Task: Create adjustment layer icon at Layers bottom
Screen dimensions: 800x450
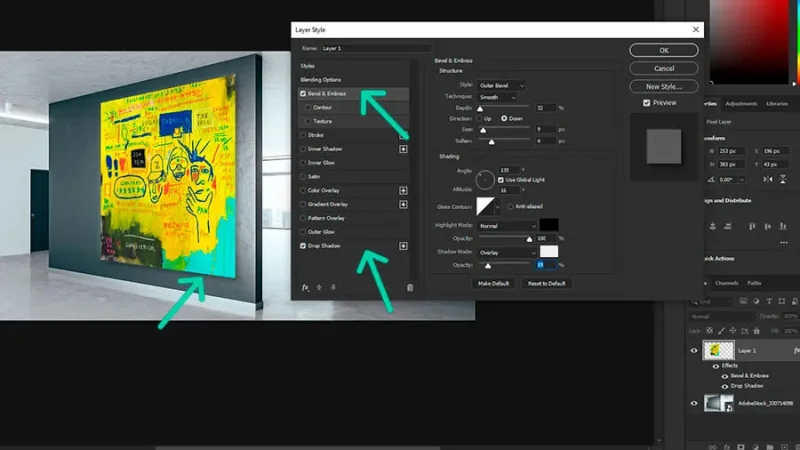Action: [x=756, y=447]
